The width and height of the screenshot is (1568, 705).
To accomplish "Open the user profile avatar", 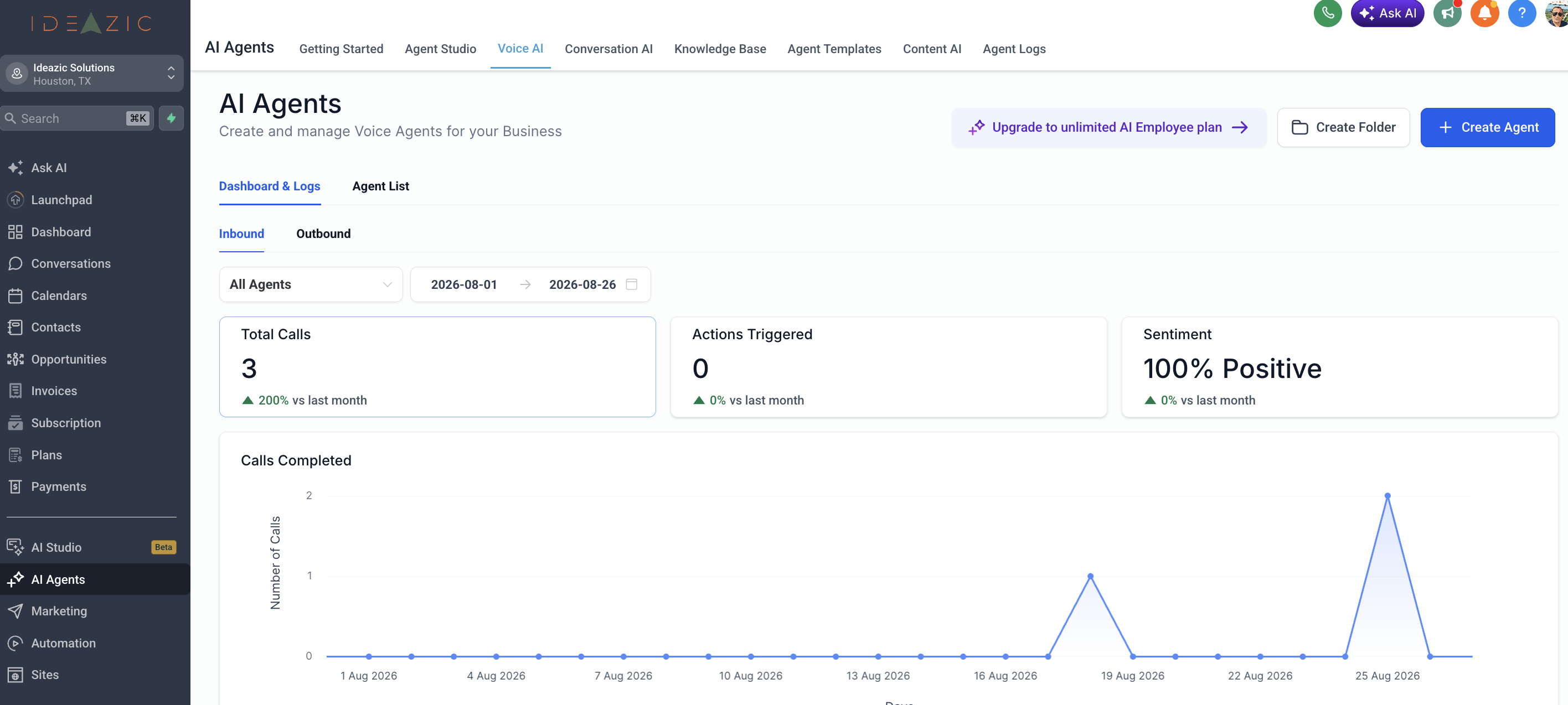I will click(1556, 13).
